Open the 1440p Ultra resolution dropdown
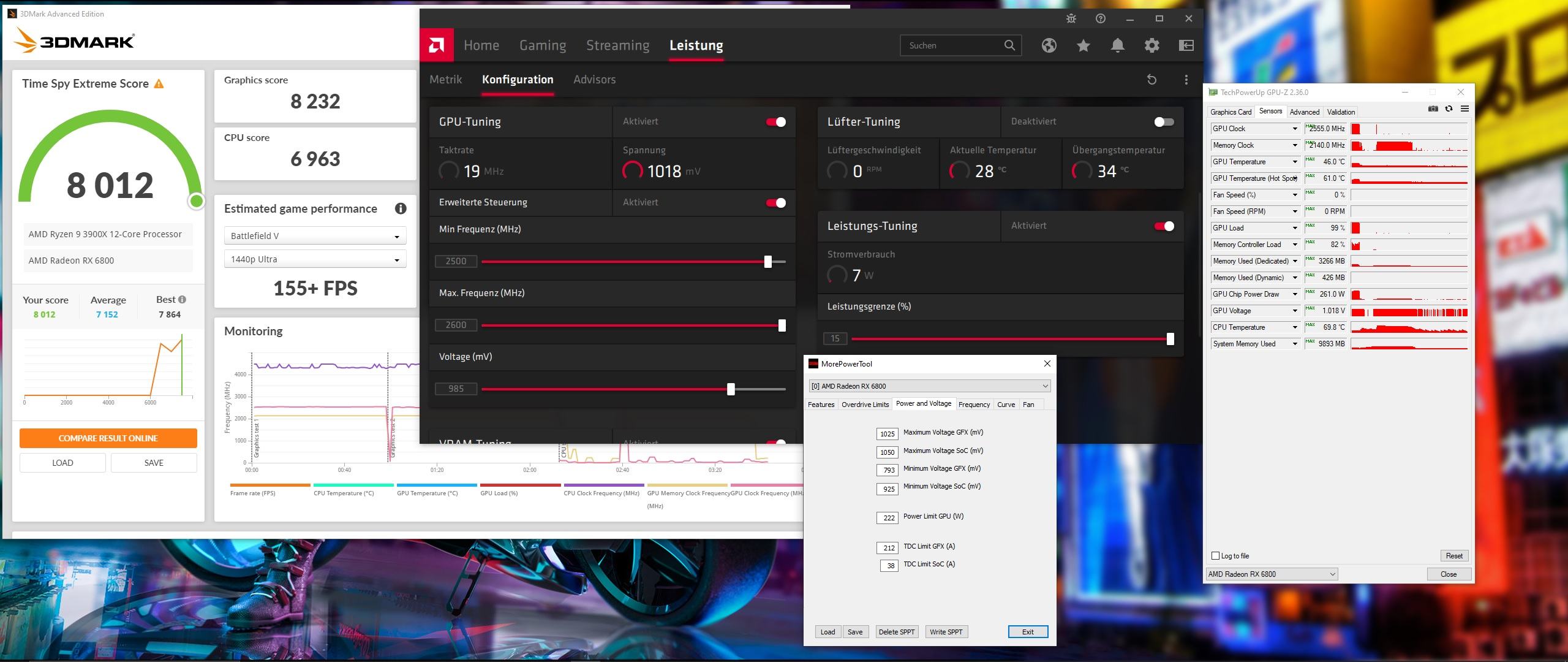1568x662 pixels. coord(315,259)
